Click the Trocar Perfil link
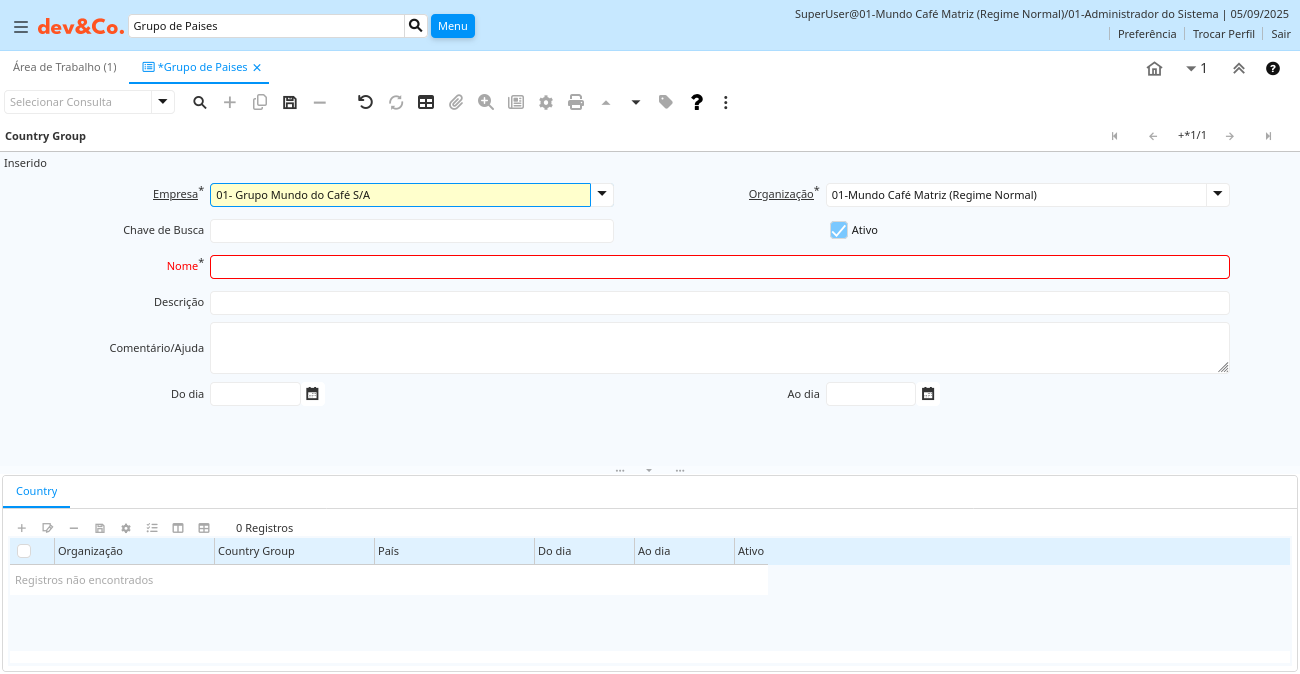1300x674 pixels. tap(1223, 34)
